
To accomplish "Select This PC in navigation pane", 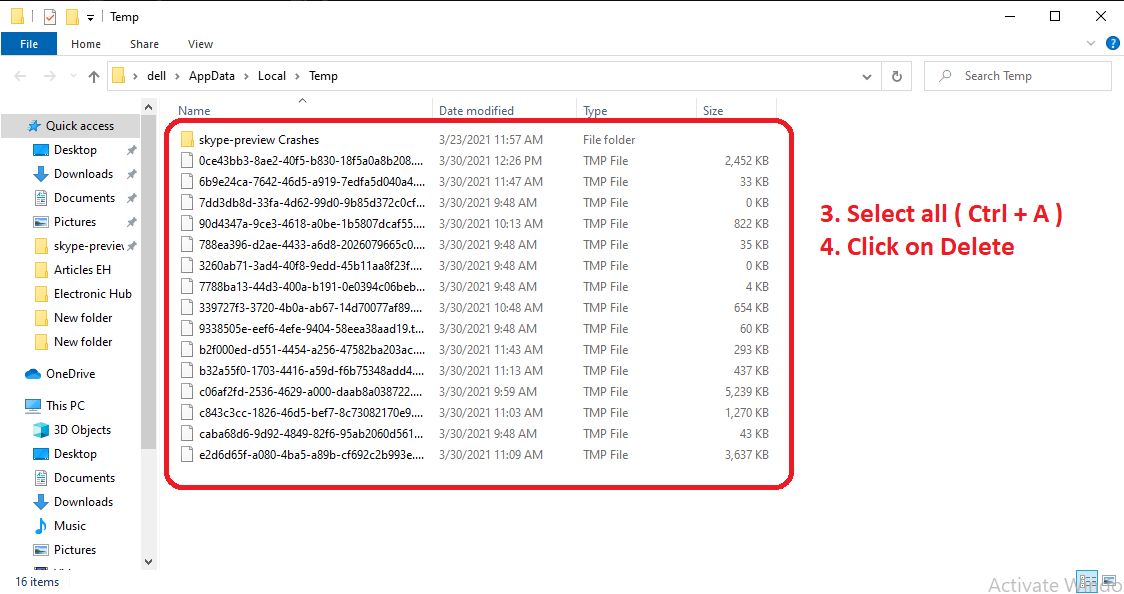I will 65,406.
